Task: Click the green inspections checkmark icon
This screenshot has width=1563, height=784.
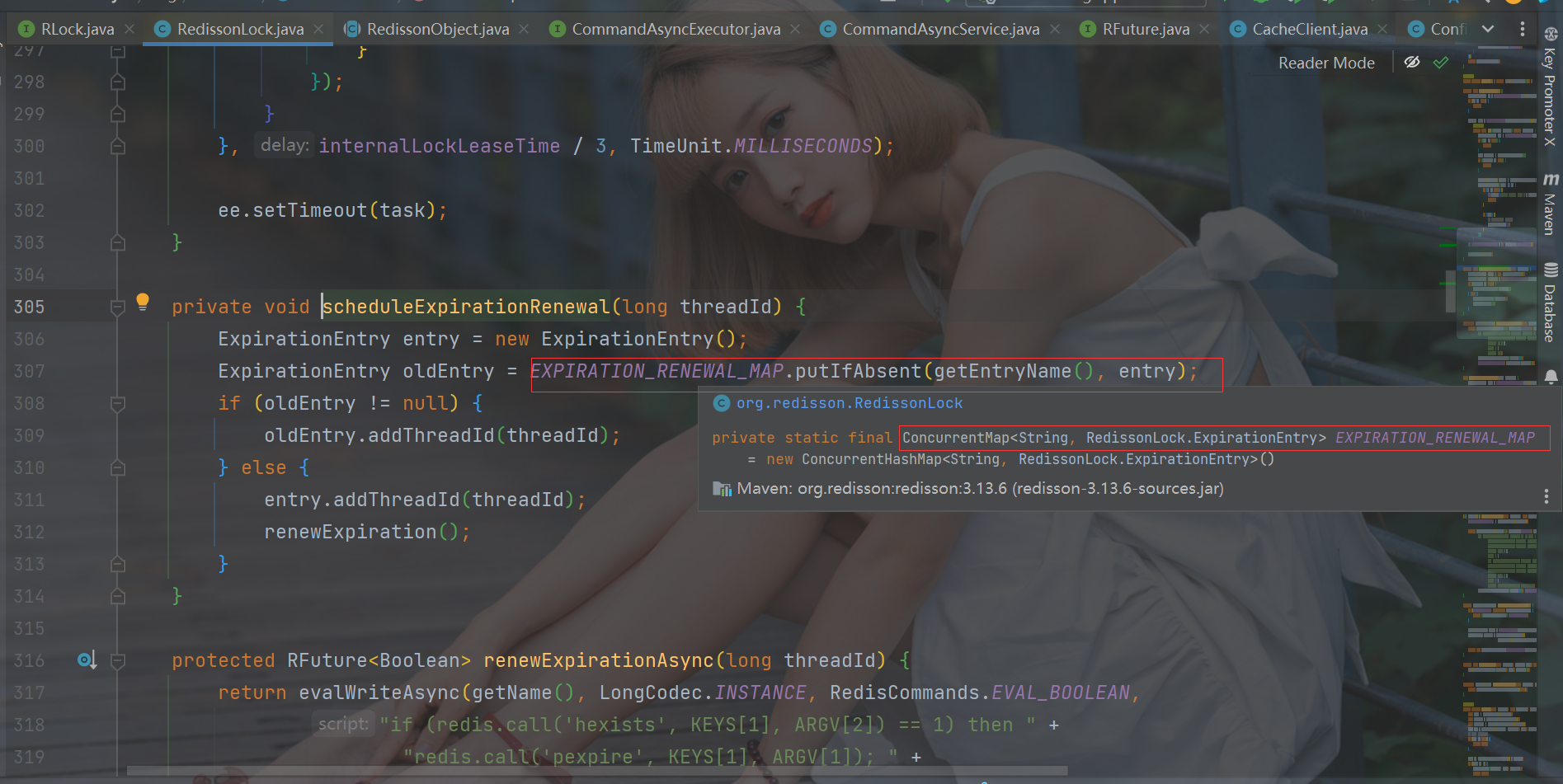Action: pyautogui.click(x=1441, y=63)
